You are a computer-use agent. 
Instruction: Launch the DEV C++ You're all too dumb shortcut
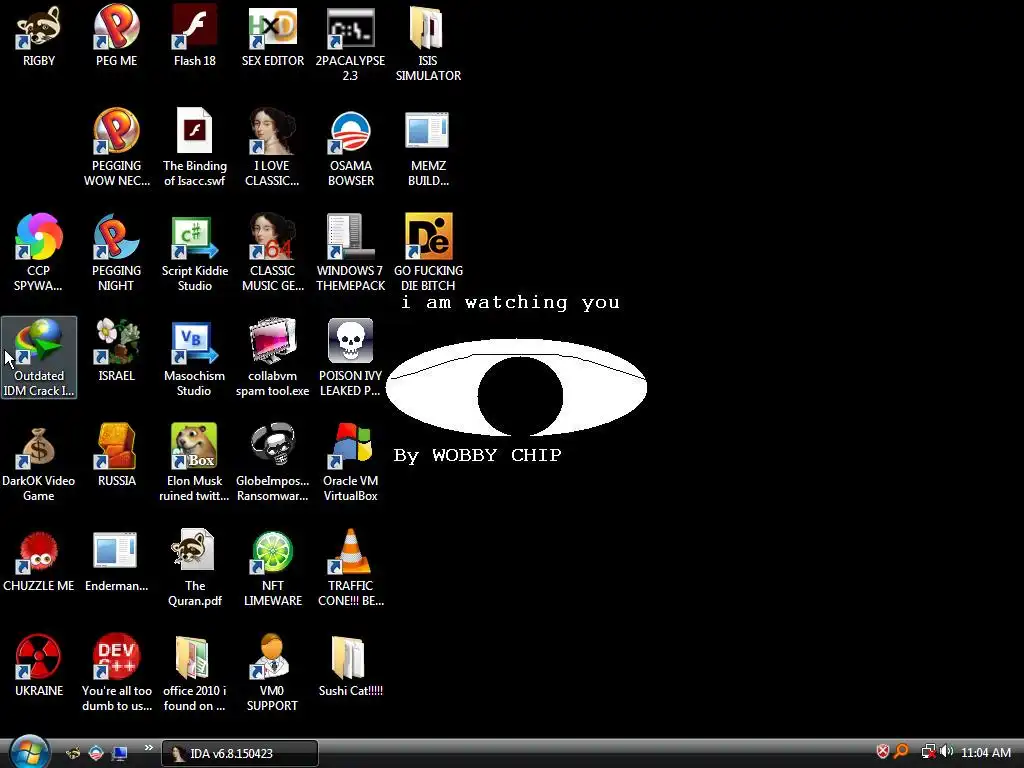point(116,673)
